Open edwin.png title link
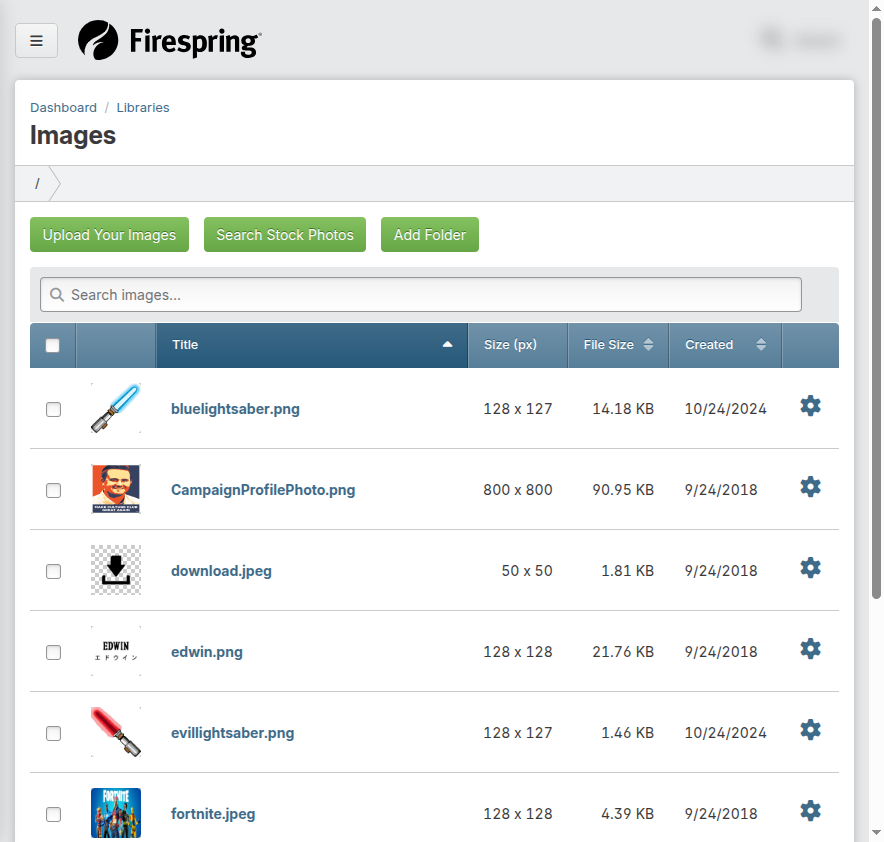884x842 pixels. (207, 652)
